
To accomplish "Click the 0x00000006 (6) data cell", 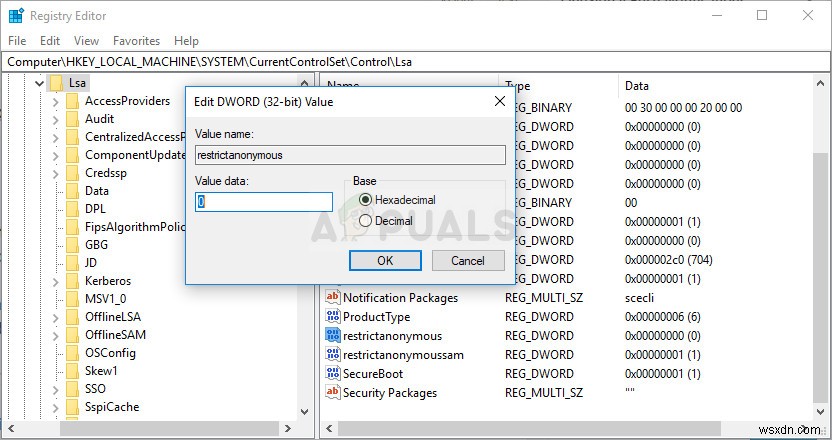I will pyautogui.click(x=663, y=317).
